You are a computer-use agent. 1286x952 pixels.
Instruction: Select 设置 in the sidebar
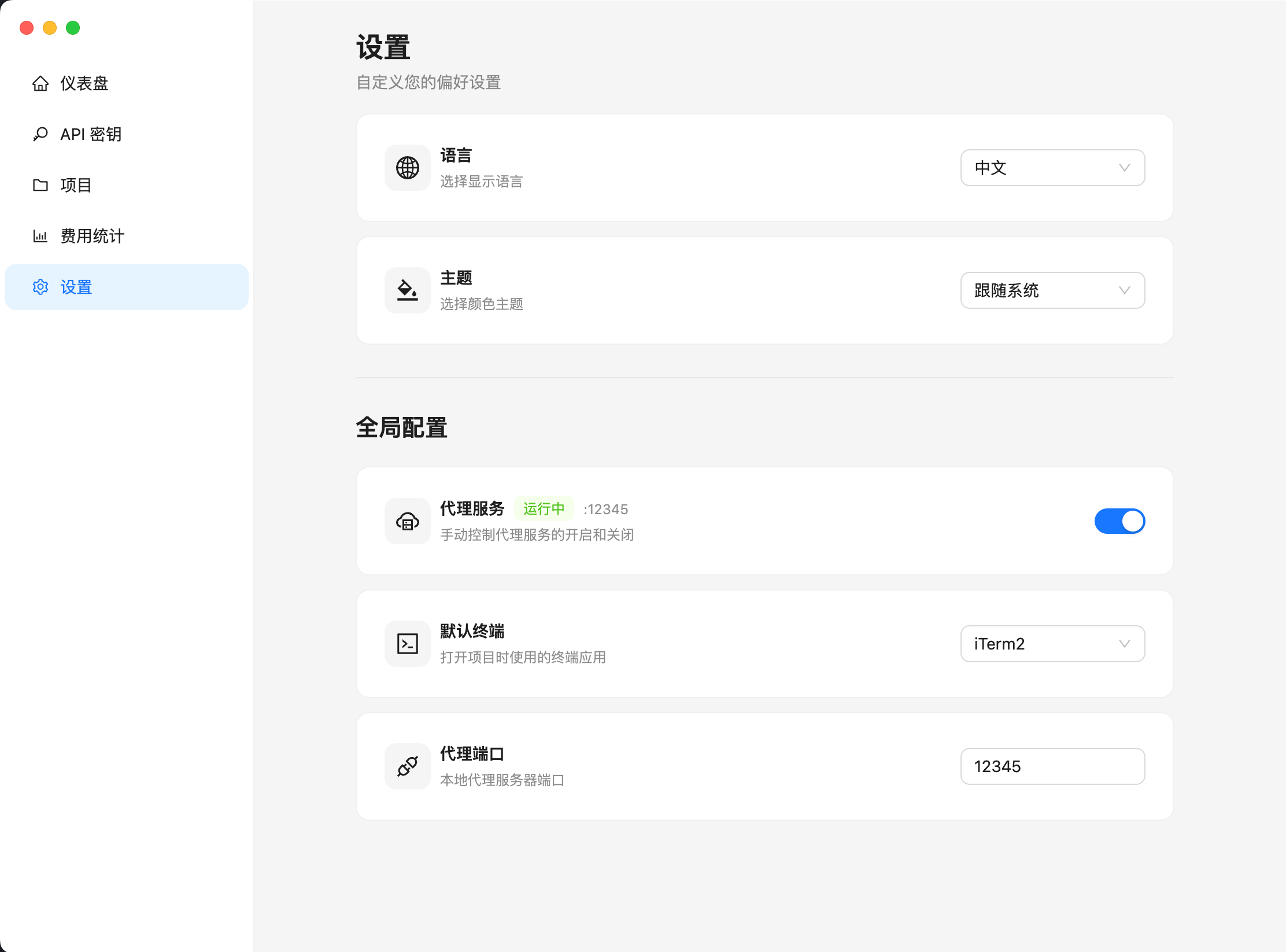point(127,287)
